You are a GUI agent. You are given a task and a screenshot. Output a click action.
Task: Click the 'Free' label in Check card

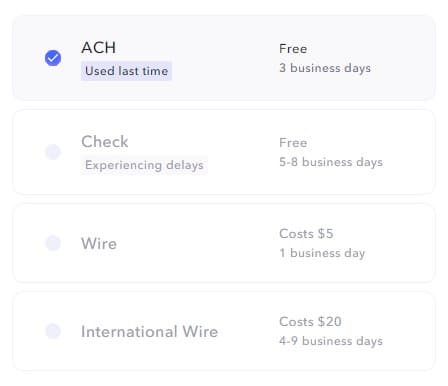293,143
